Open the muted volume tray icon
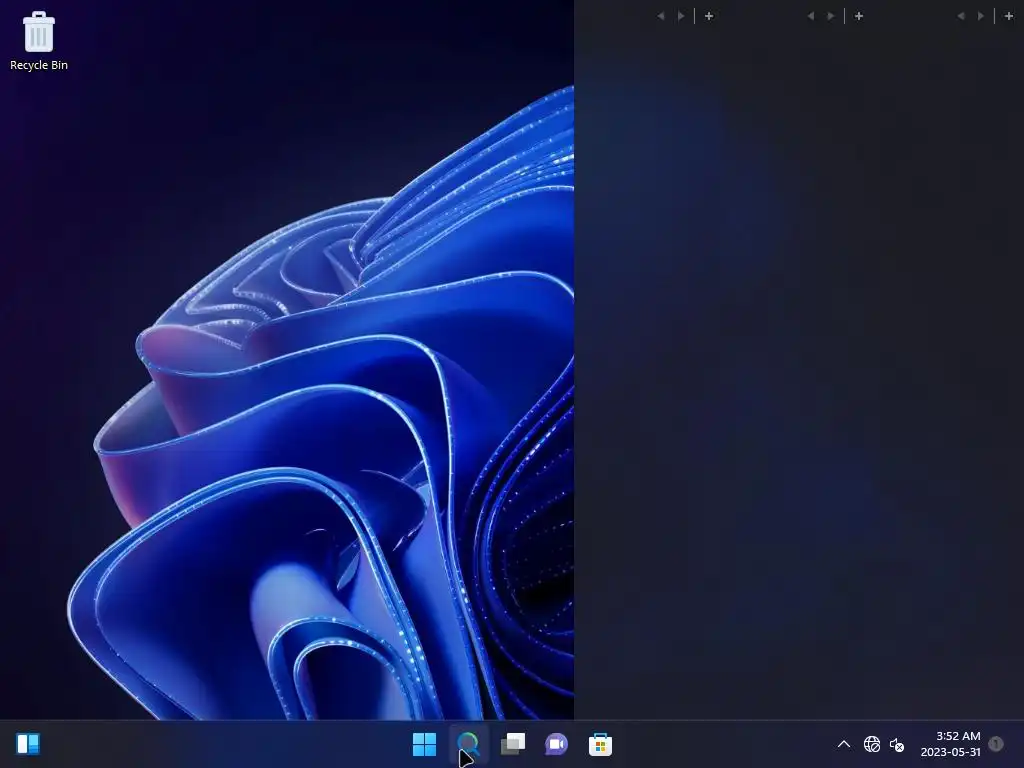Image resolution: width=1024 pixels, height=768 pixels. click(897, 744)
